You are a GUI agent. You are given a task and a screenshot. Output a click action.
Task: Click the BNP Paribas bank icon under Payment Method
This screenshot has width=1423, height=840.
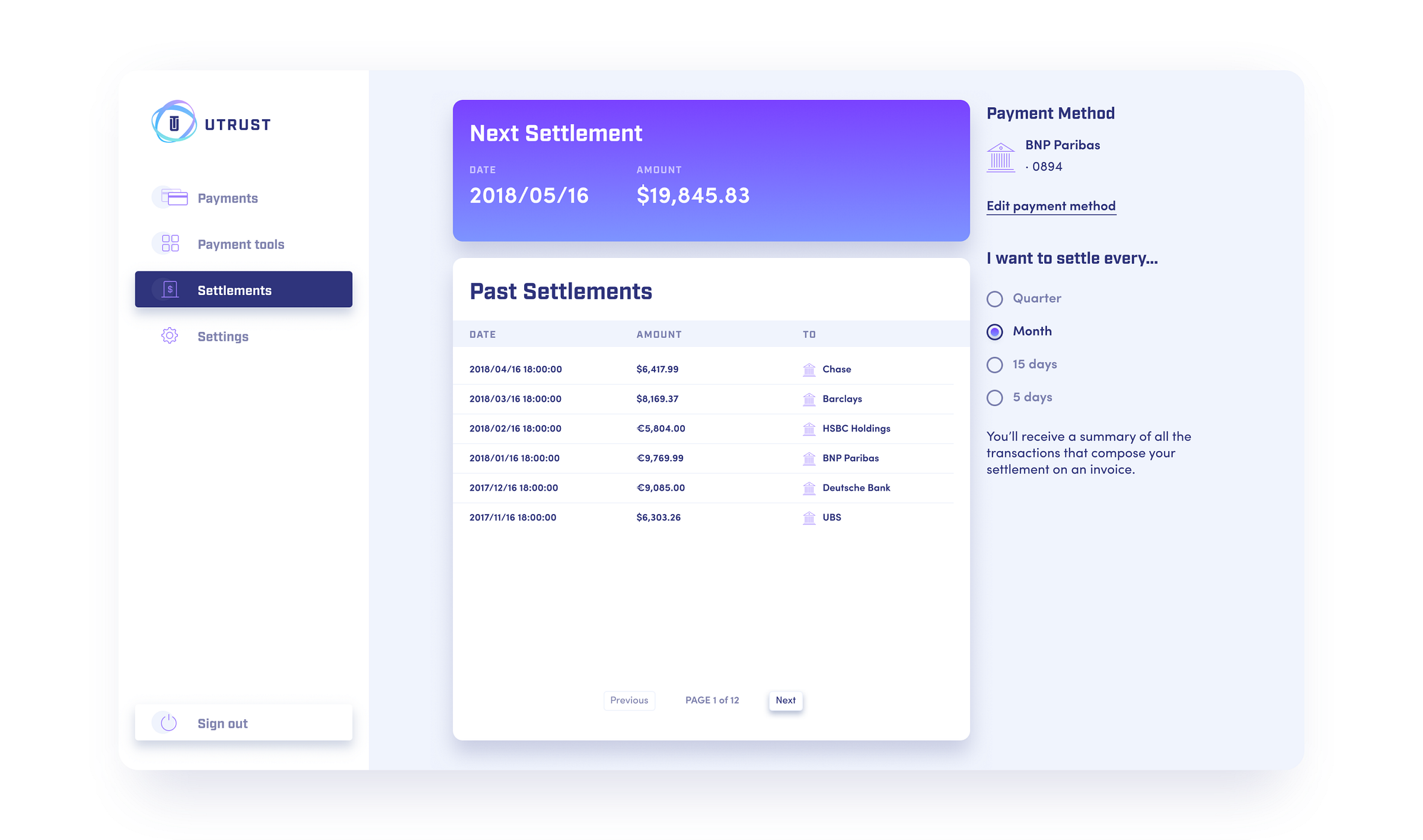click(1000, 158)
